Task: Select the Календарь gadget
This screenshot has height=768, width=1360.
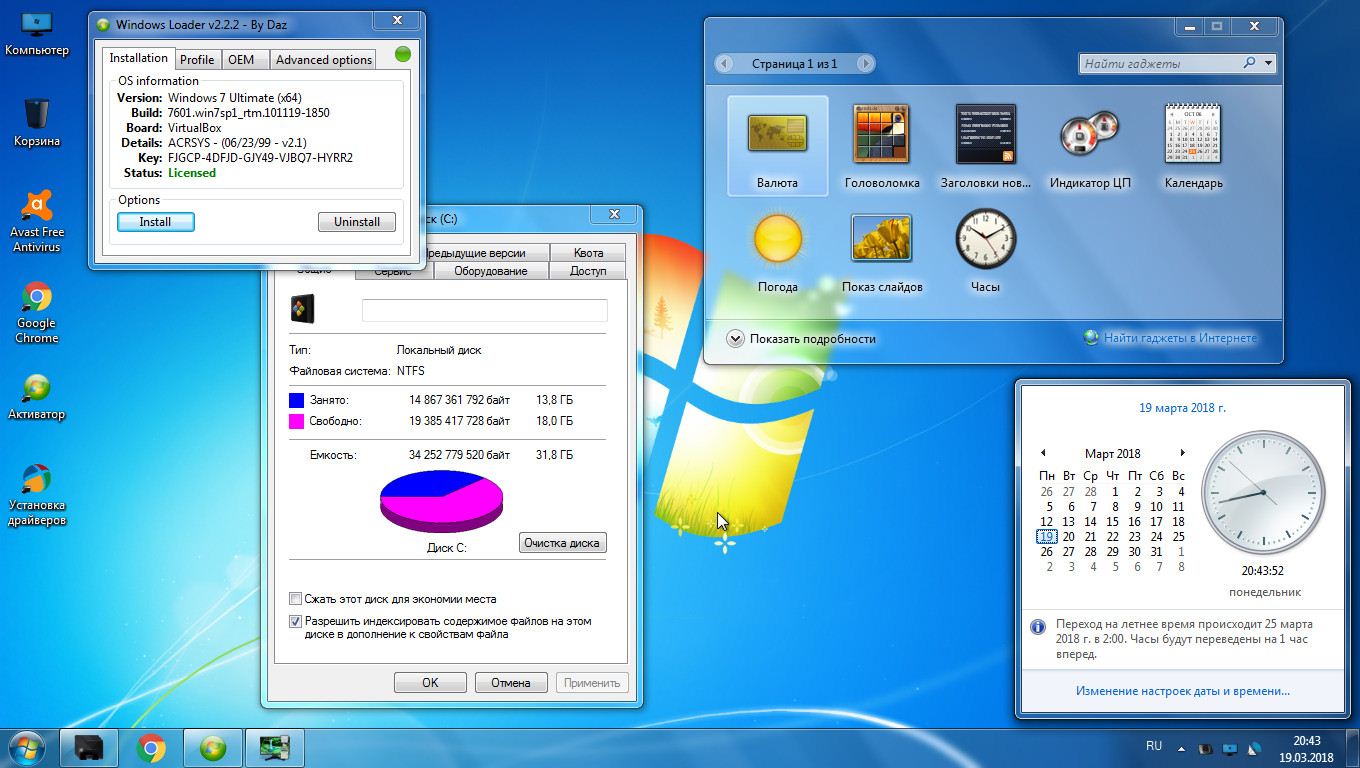Action: 1193,146
